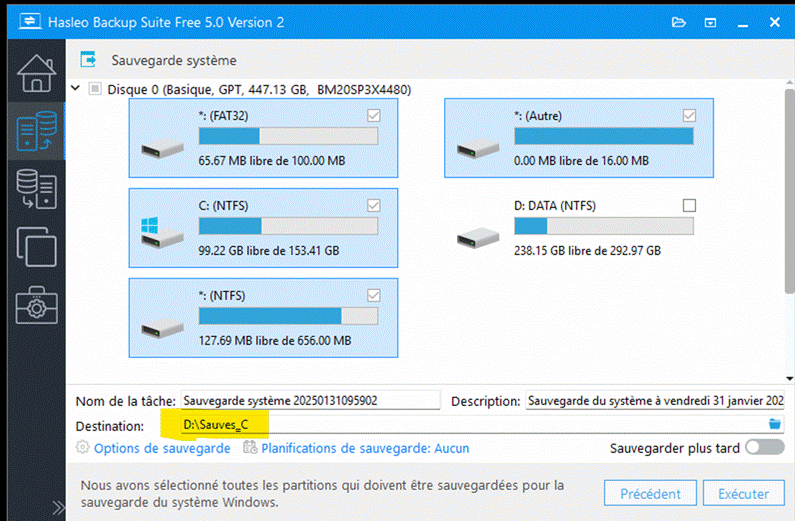Click the C: NTFS usage bar
Screen dimensions: 795x521
[x=288, y=226]
